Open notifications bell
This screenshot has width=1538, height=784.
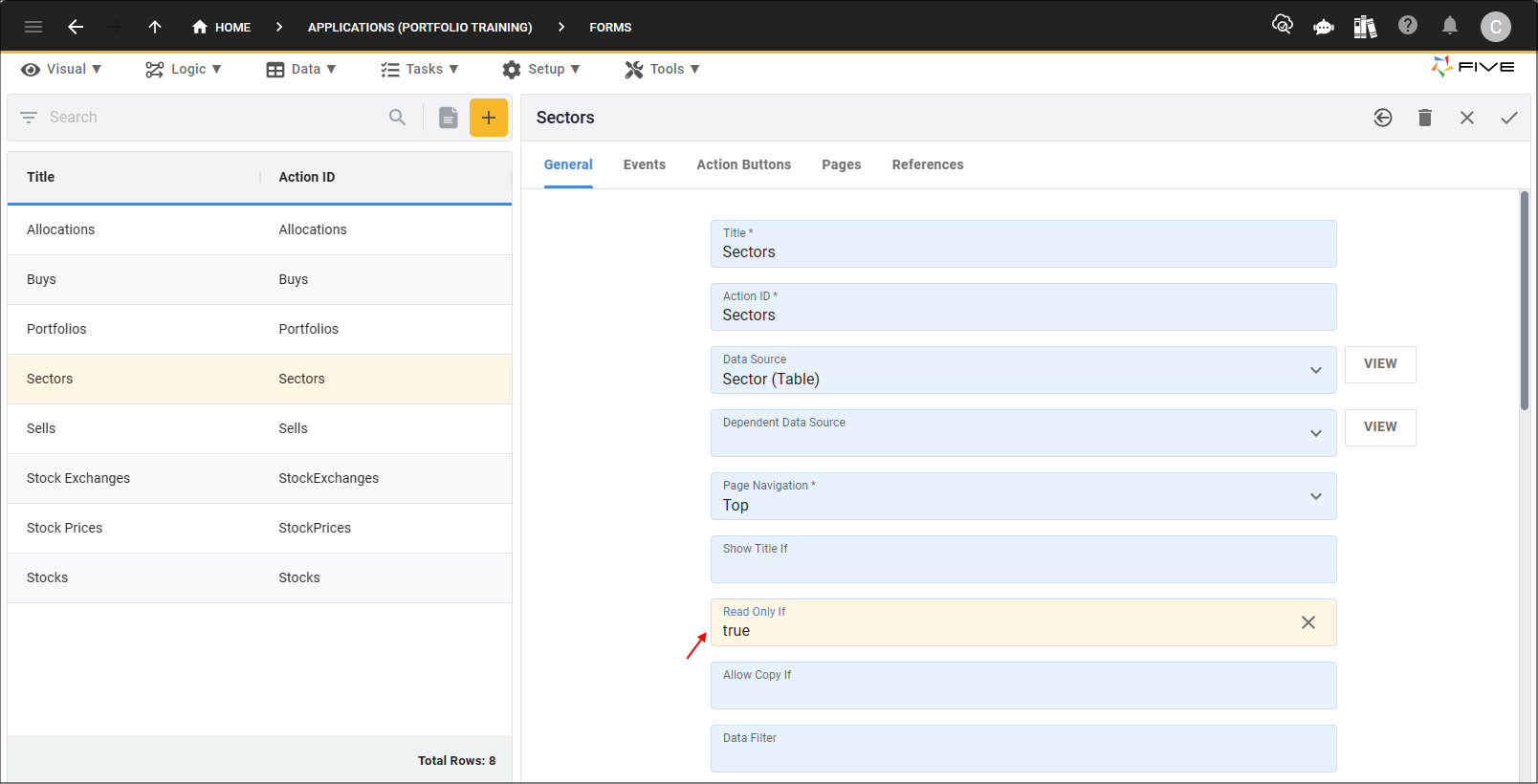(1450, 25)
